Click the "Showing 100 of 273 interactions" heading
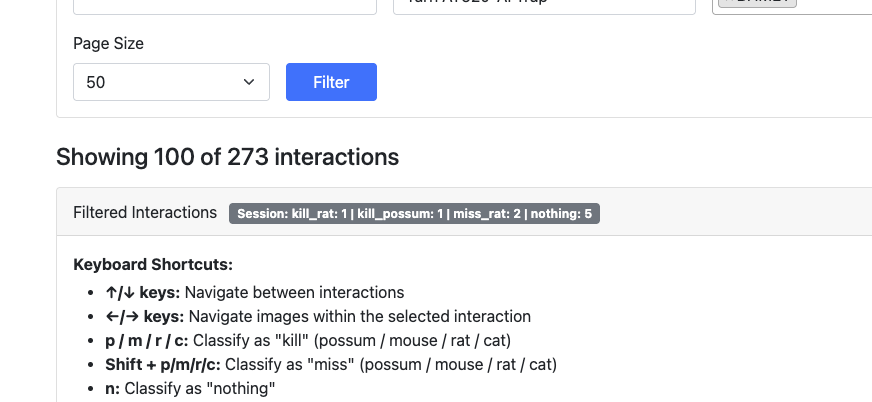 point(227,157)
